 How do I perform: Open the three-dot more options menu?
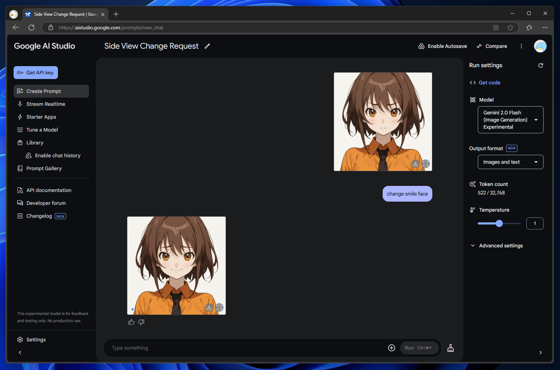(x=521, y=46)
